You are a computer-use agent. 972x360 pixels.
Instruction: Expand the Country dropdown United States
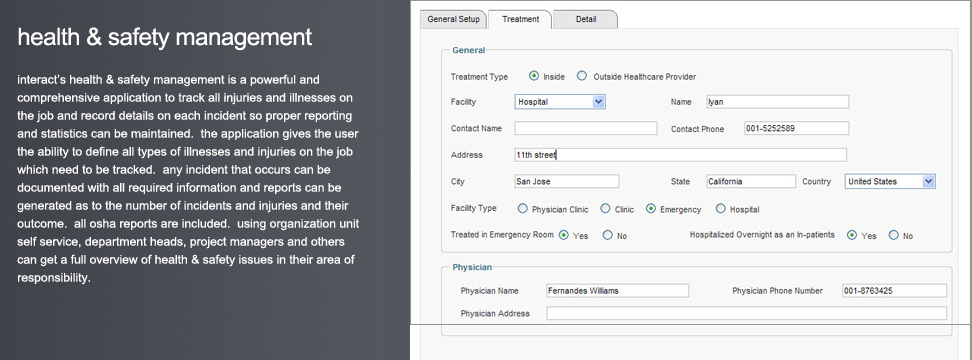(x=890, y=182)
